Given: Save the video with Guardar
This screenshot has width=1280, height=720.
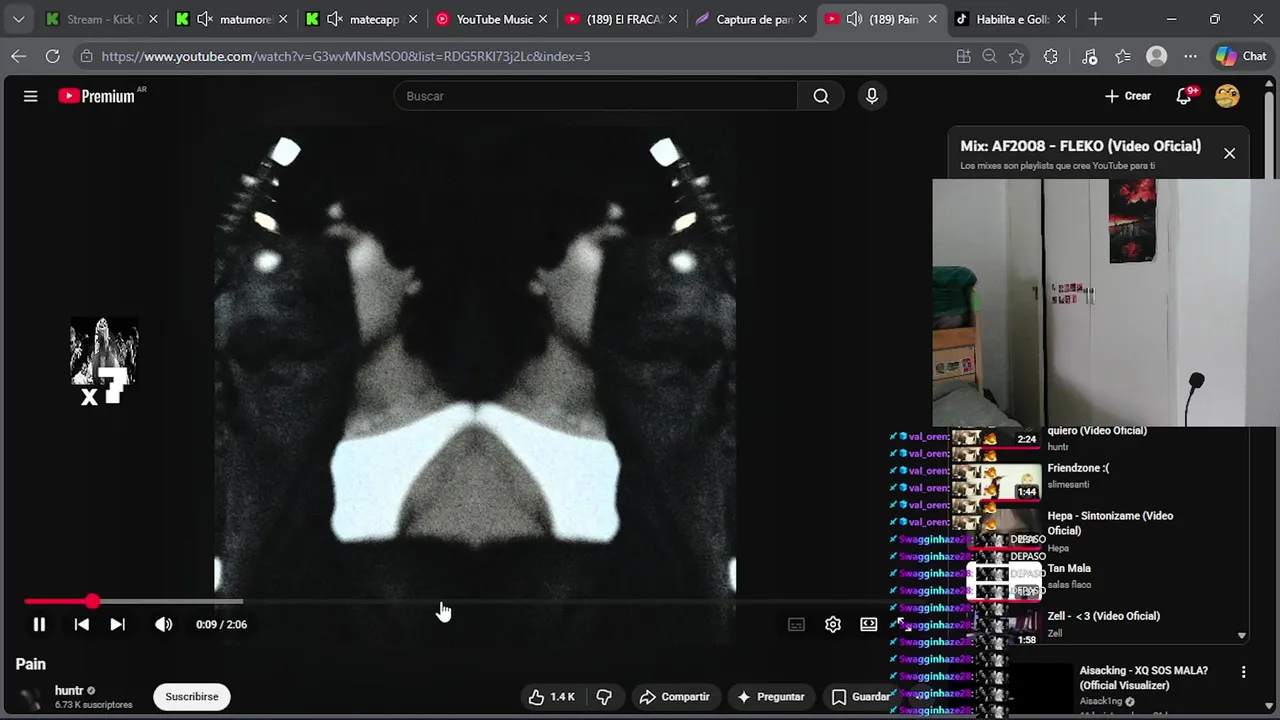Looking at the screenshot, I should pyautogui.click(x=860, y=697).
